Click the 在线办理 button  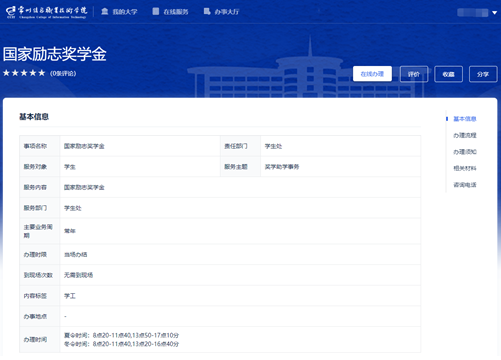click(x=372, y=74)
